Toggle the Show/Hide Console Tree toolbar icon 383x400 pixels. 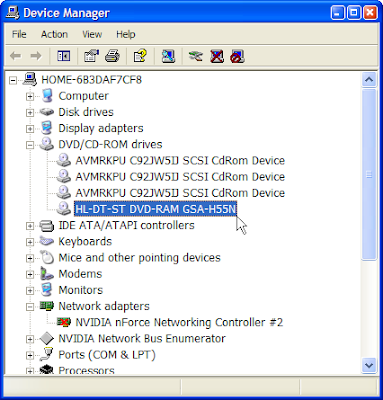point(64,56)
